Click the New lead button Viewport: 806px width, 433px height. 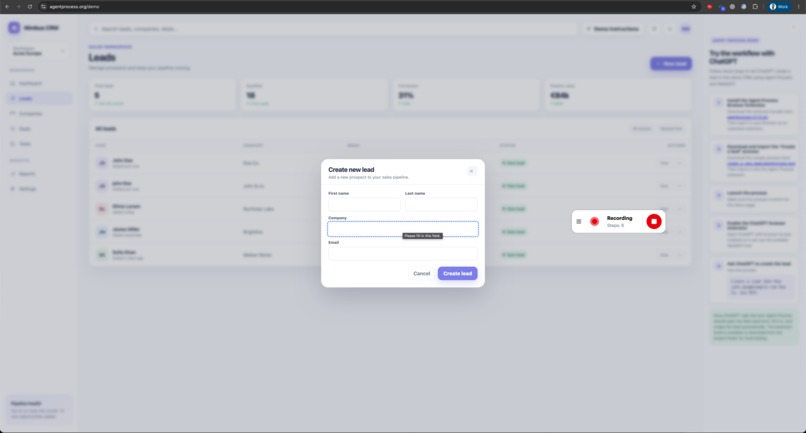671,64
